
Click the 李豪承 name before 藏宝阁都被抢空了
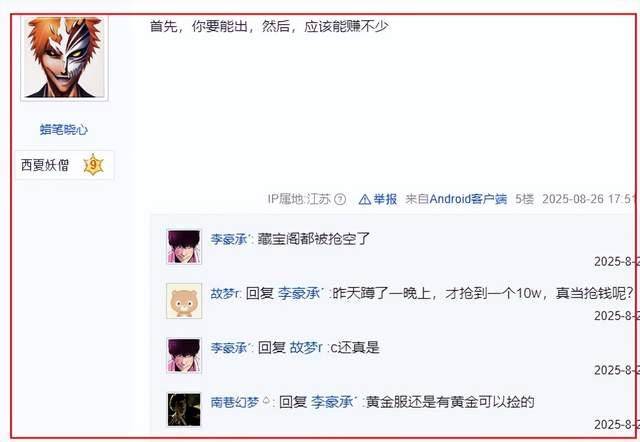231,239
